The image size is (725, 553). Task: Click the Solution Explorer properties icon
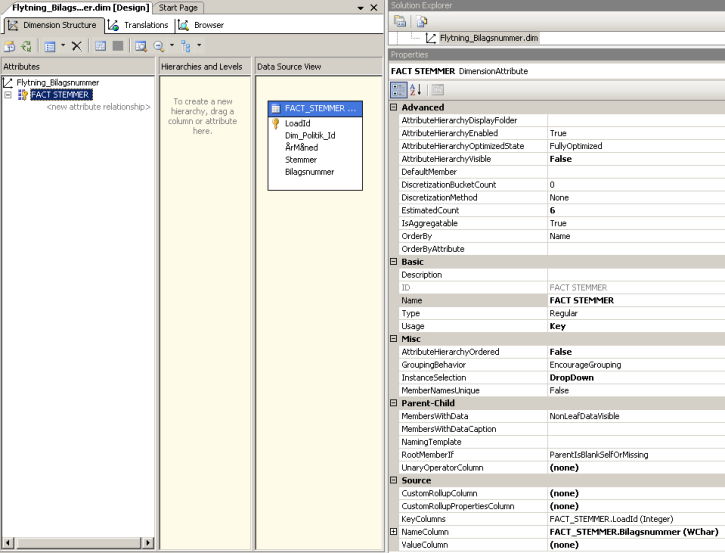point(400,21)
